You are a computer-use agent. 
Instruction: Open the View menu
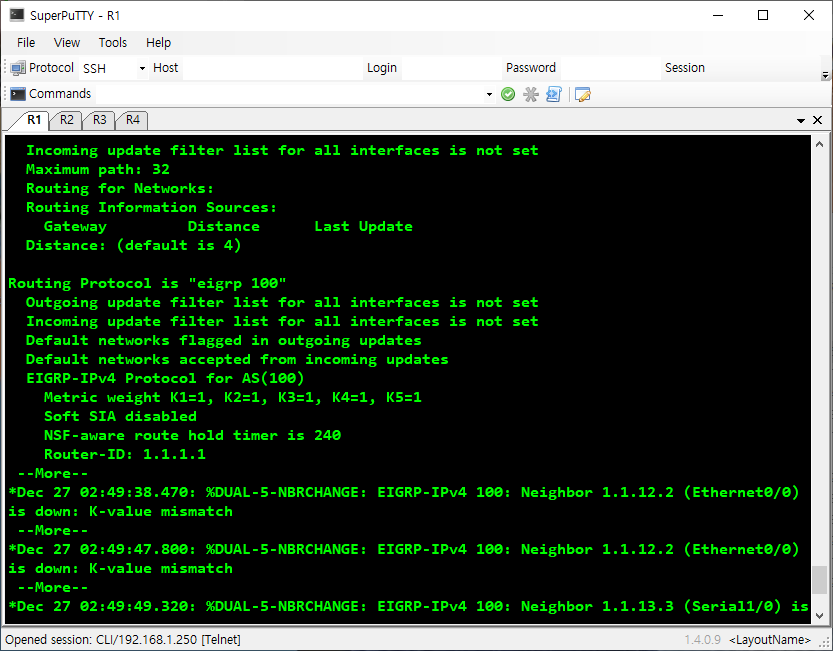[66, 43]
